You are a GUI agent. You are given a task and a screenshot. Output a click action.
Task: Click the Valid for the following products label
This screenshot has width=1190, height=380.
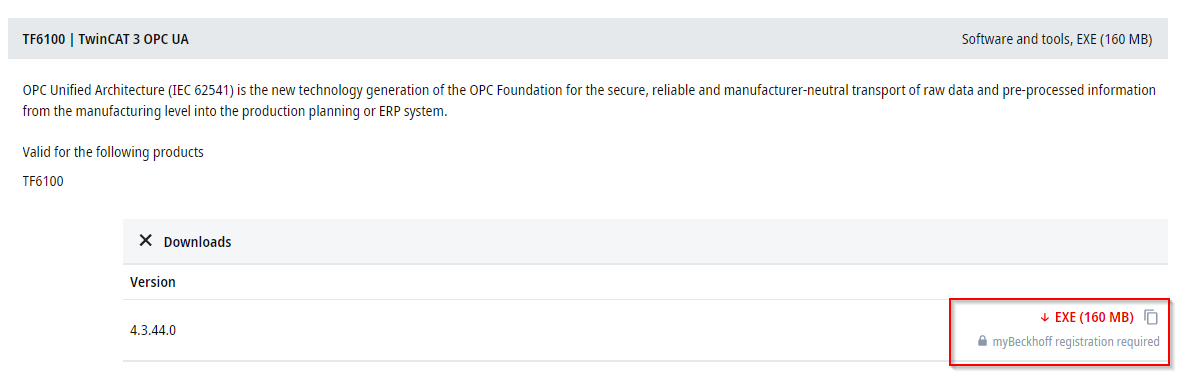pyautogui.click(x=113, y=152)
